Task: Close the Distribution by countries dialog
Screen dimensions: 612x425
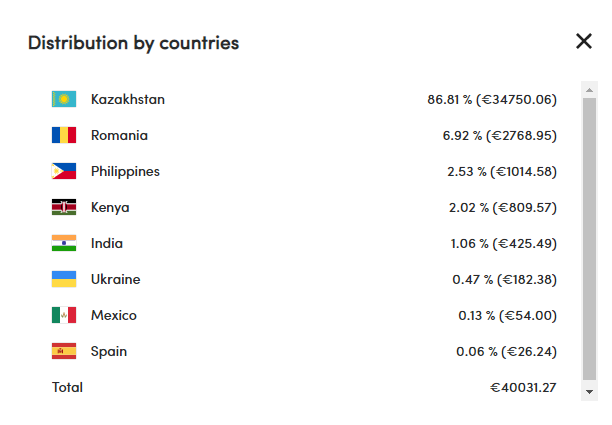Action: [x=584, y=41]
